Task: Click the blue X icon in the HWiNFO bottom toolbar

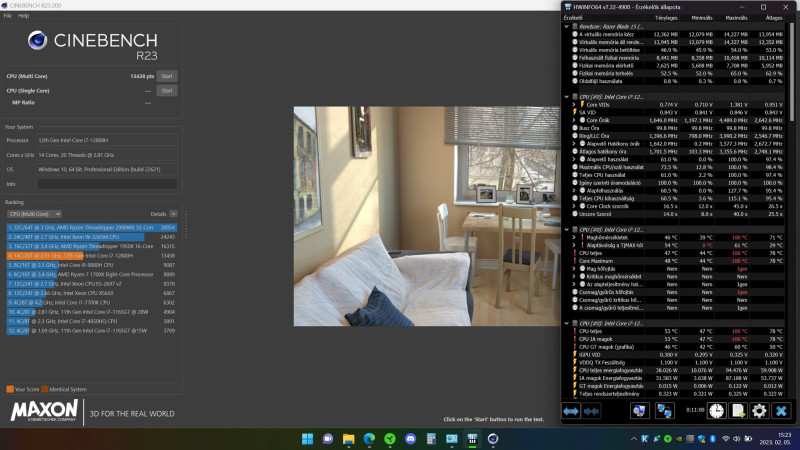Action: click(781, 411)
